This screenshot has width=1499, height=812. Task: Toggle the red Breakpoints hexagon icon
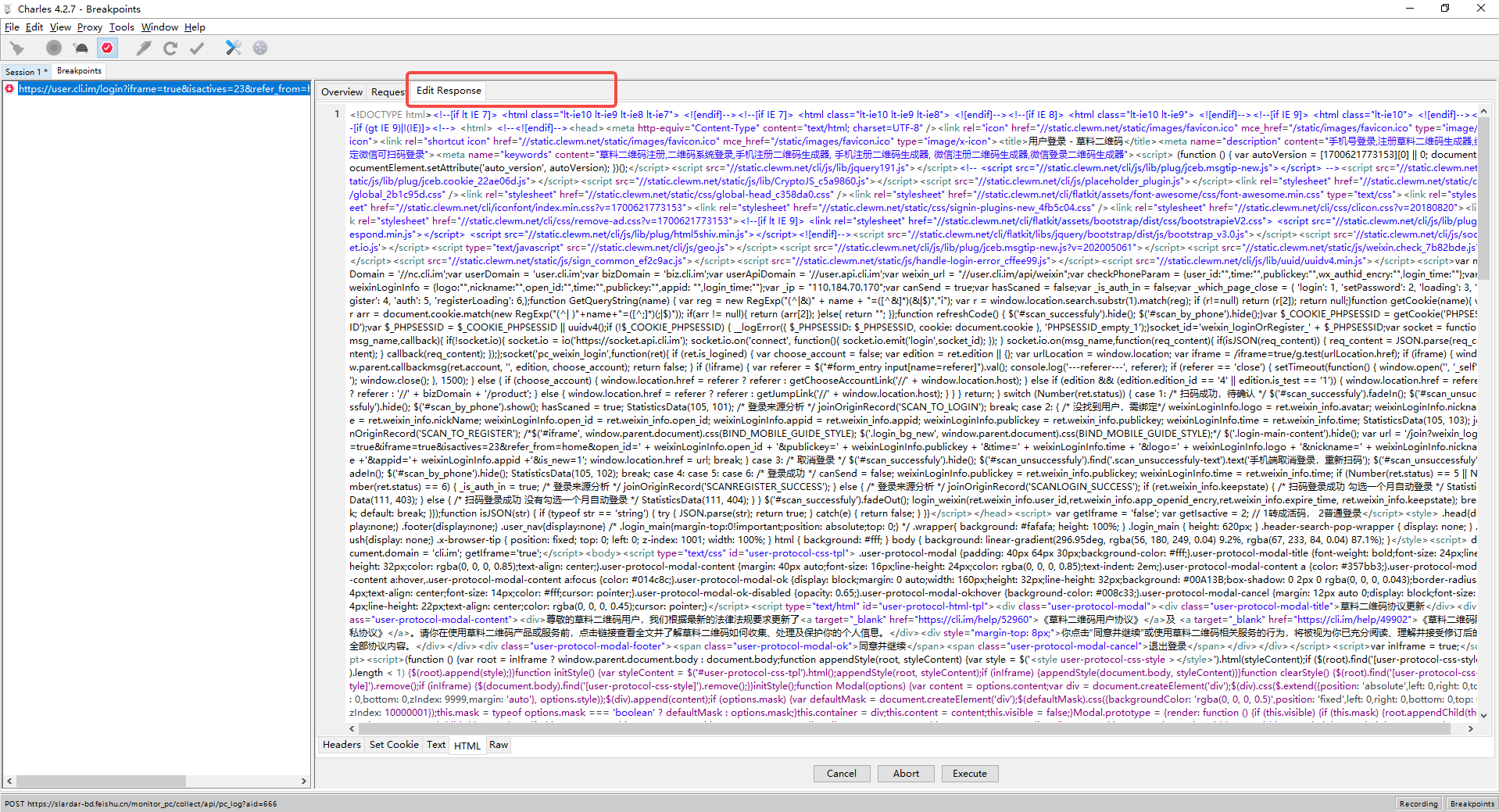click(x=107, y=48)
